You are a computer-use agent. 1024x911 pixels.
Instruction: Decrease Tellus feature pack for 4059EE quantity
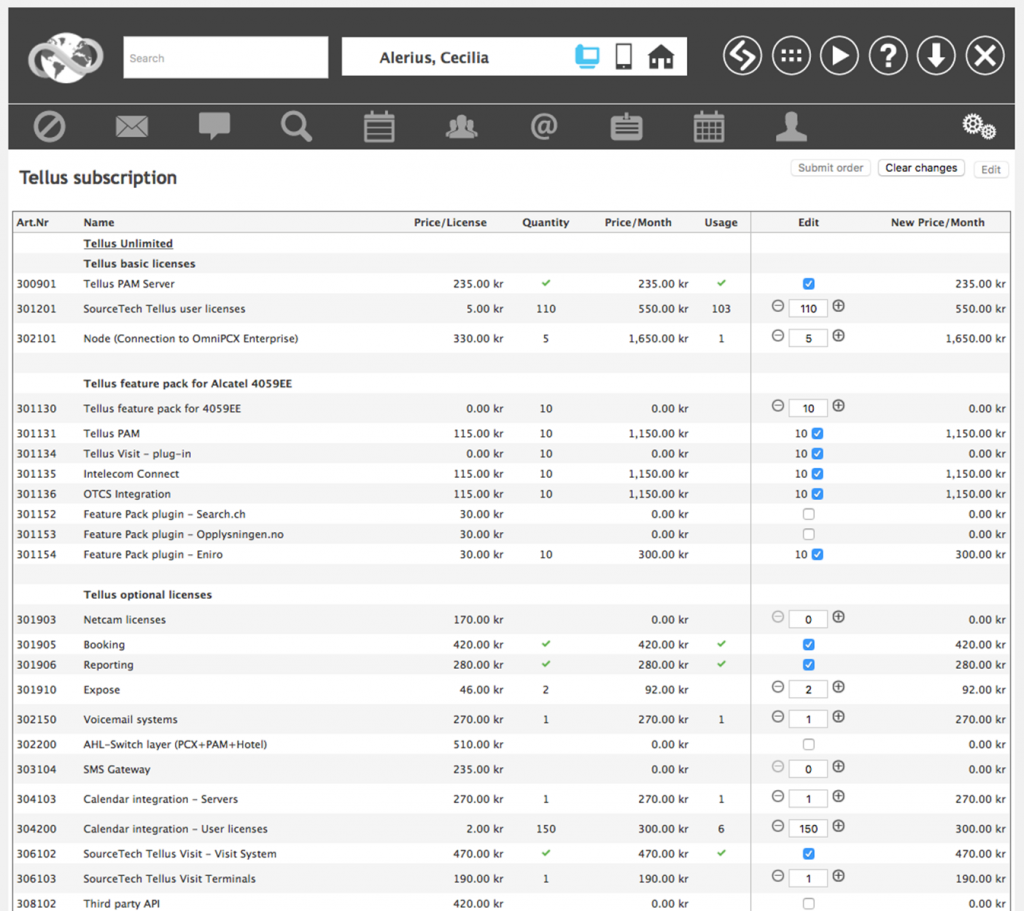777,406
